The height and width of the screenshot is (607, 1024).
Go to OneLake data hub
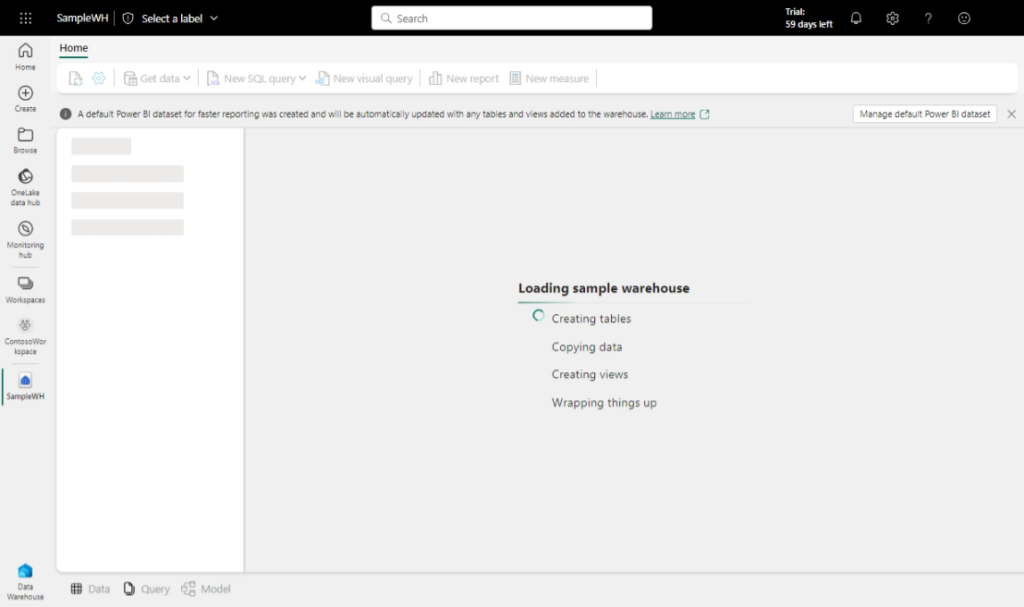(x=25, y=186)
